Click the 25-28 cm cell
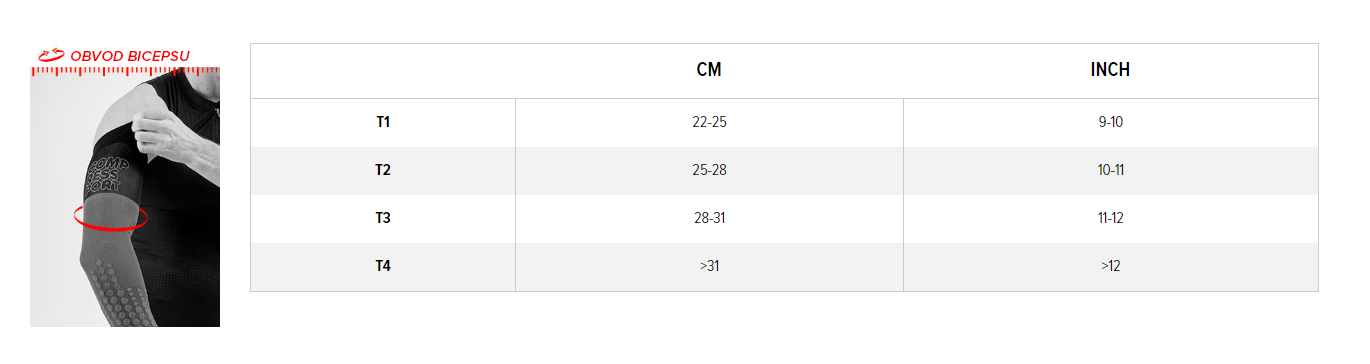 (709, 170)
